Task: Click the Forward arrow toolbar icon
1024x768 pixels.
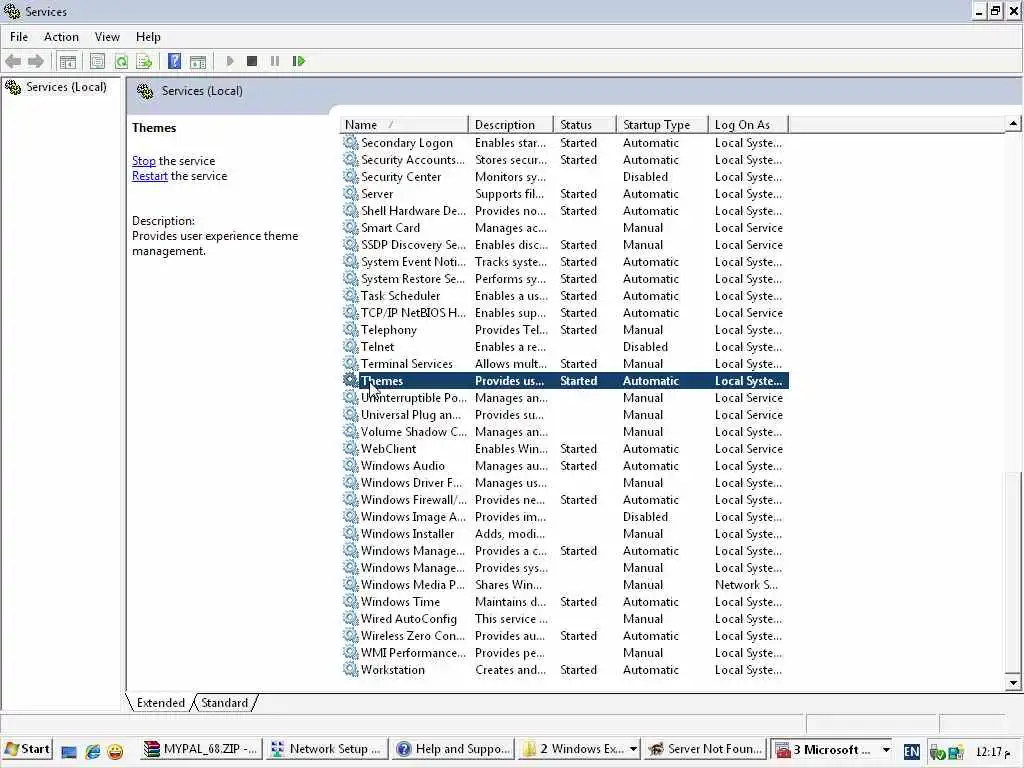Action: [x=36, y=61]
